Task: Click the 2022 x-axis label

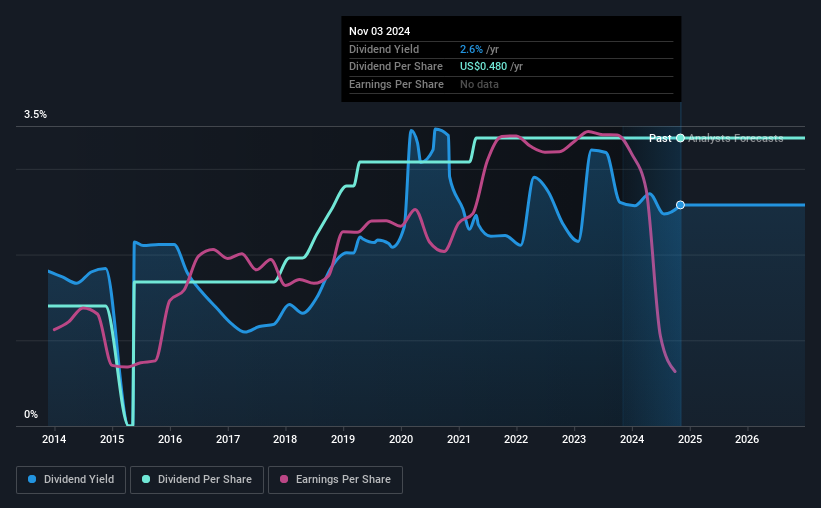Action: coord(516,439)
